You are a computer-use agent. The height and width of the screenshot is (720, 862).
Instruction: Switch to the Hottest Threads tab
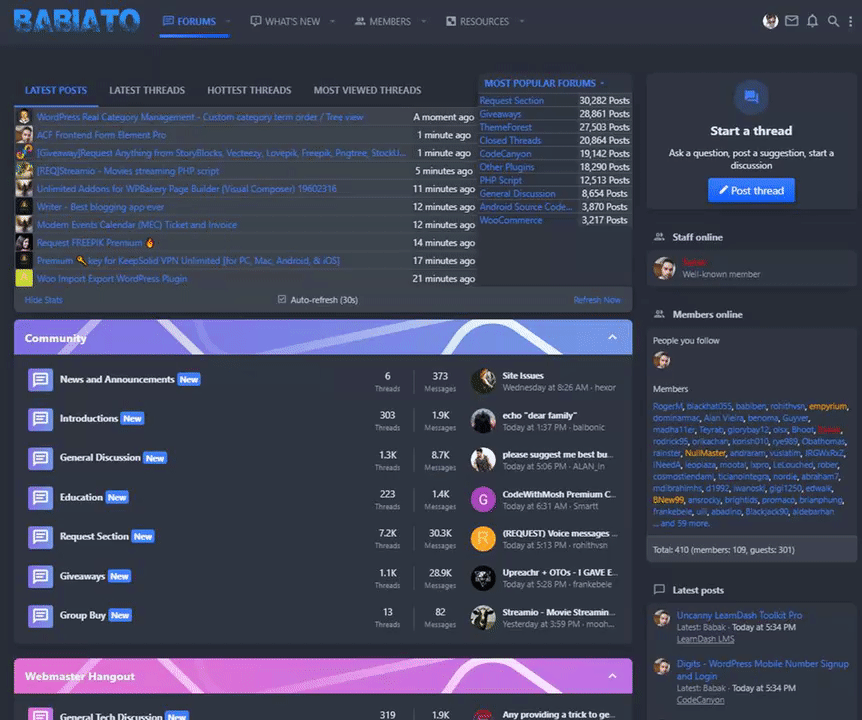pos(249,90)
